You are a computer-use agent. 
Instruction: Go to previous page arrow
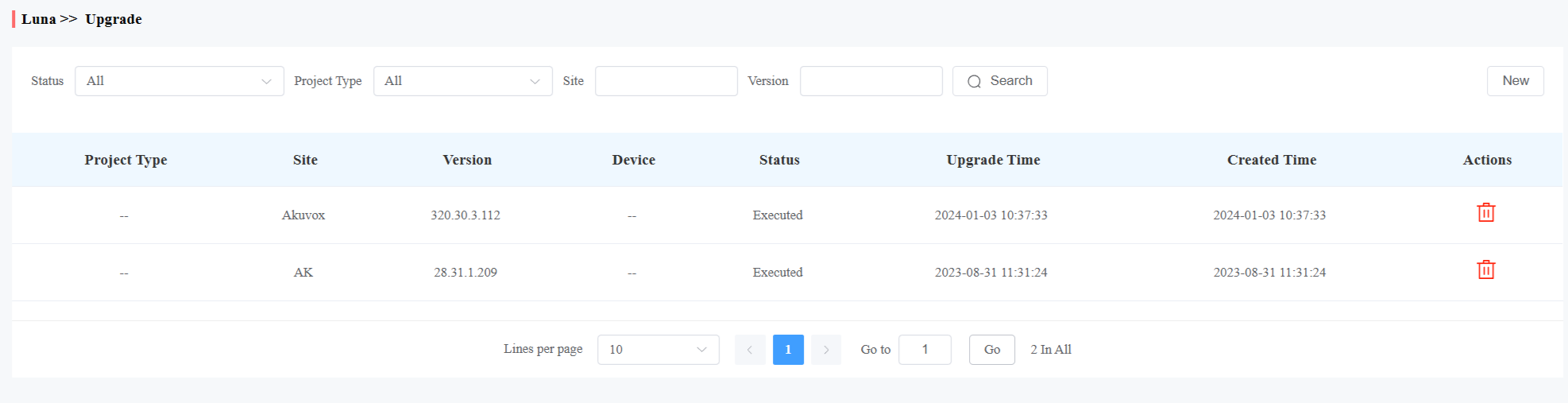point(749,350)
